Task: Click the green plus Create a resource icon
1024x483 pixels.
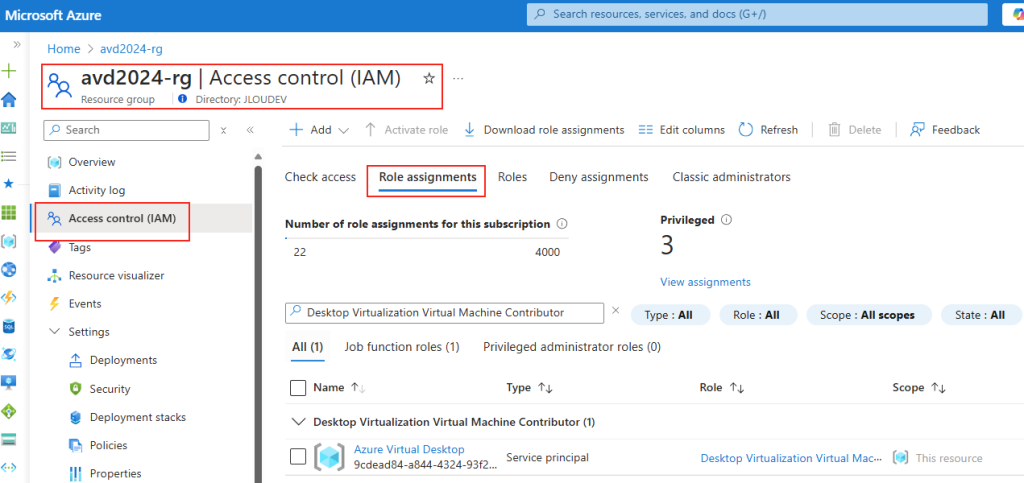Action: coord(9,70)
